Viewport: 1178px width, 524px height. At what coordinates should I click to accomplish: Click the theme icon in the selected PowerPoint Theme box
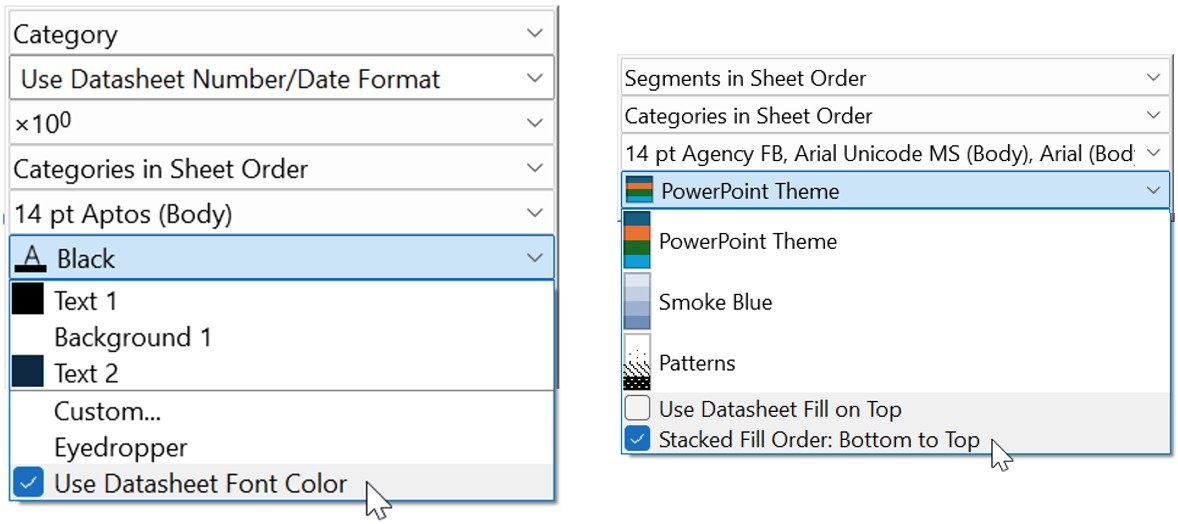[x=639, y=190]
